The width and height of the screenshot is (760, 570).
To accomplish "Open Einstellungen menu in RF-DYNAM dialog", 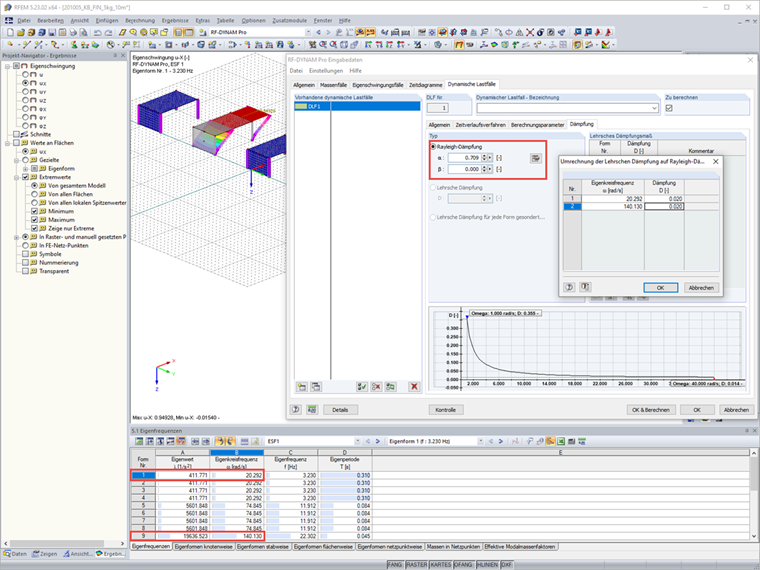I will coord(326,71).
